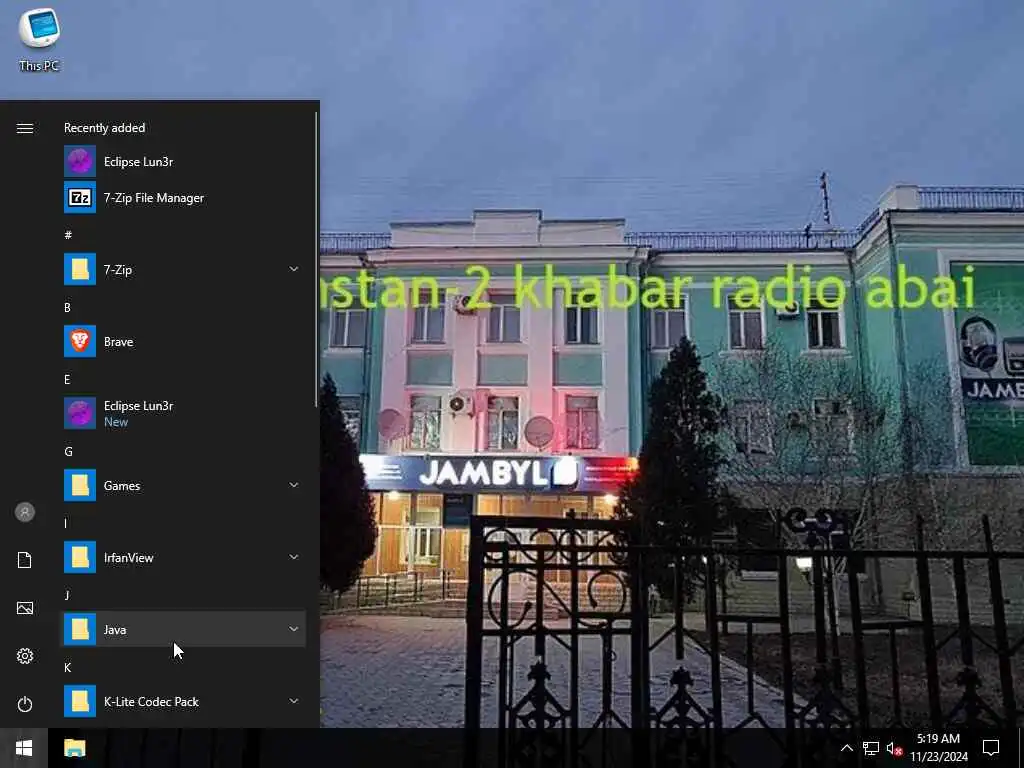
Task: Click the K-Lite Codec Pack folder icon
Action: pyautogui.click(x=80, y=701)
